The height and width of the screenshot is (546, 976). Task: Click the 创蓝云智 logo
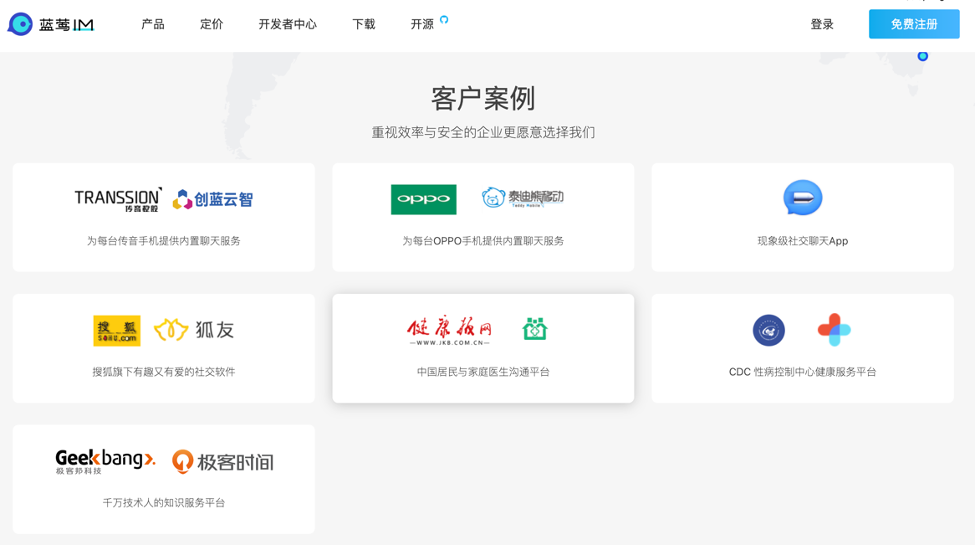tap(213, 199)
